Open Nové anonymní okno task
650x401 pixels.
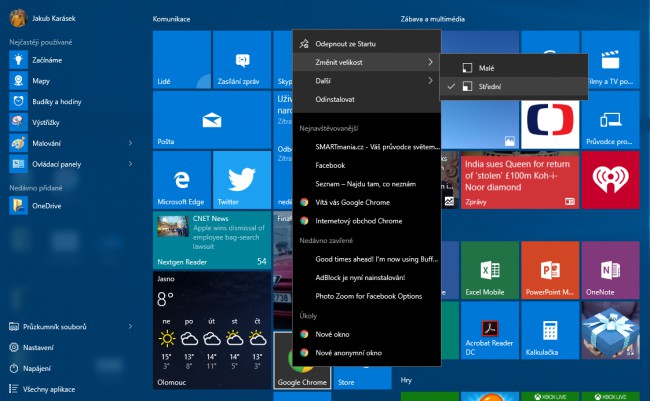tap(367, 353)
